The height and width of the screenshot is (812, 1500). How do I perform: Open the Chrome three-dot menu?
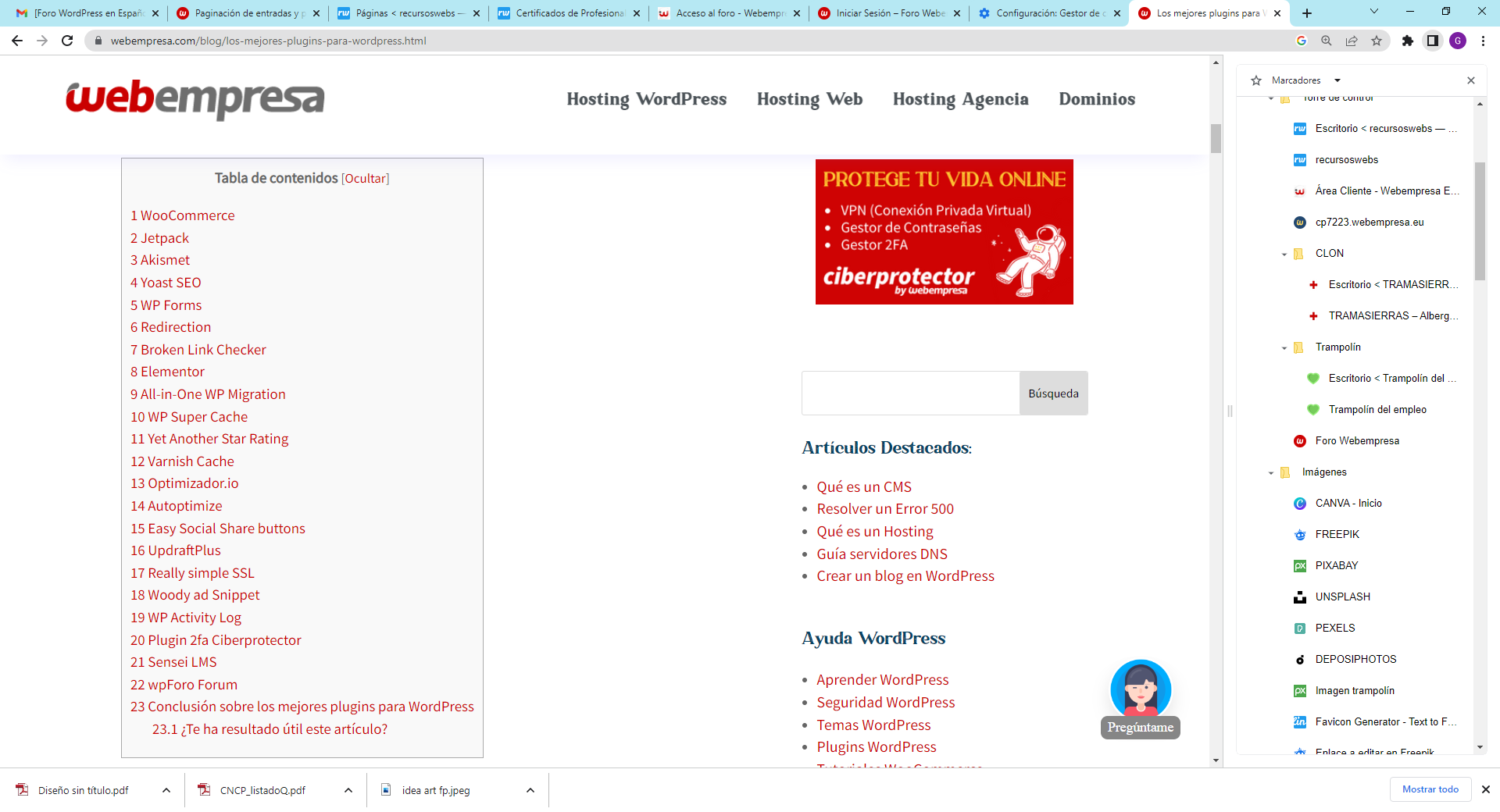tap(1483, 41)
